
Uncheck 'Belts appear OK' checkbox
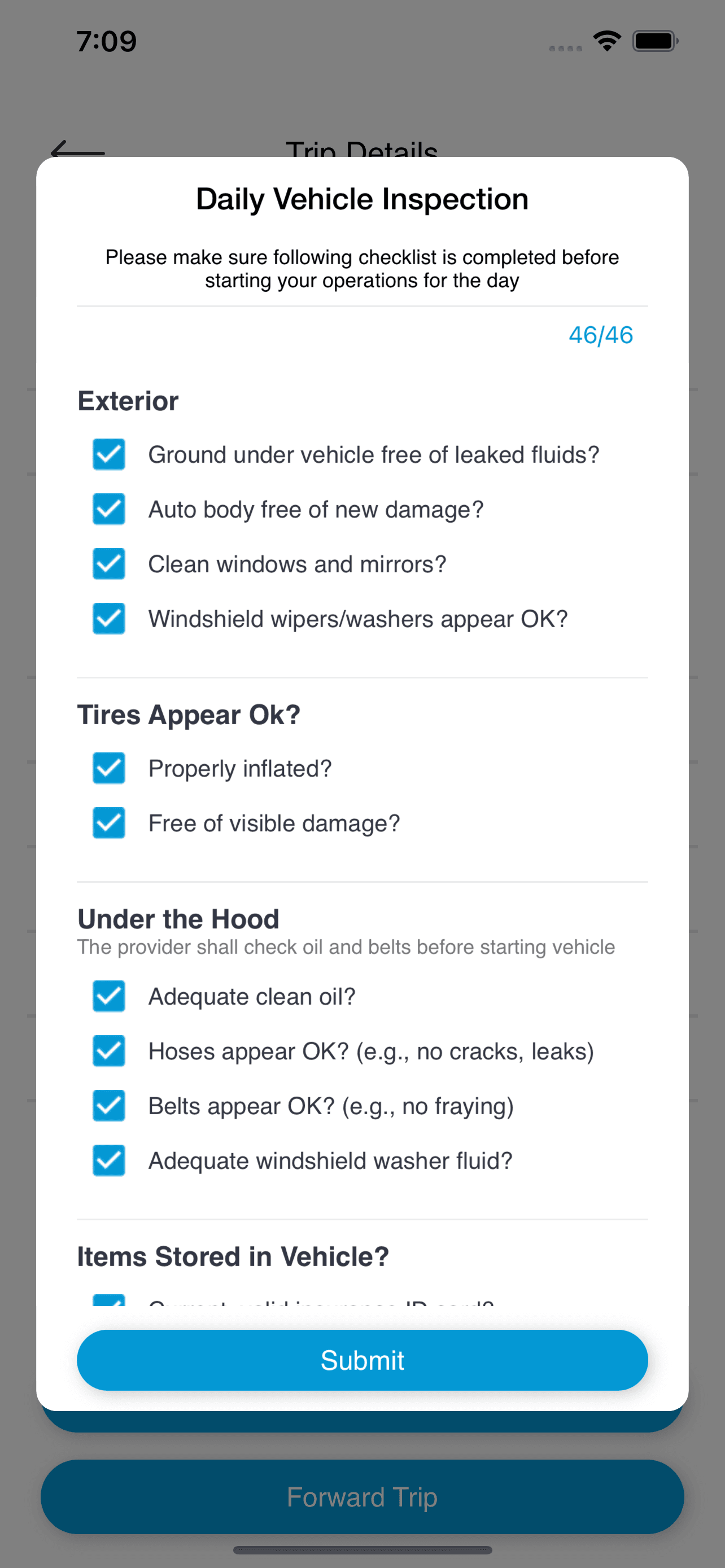(x=109, y=1107)
